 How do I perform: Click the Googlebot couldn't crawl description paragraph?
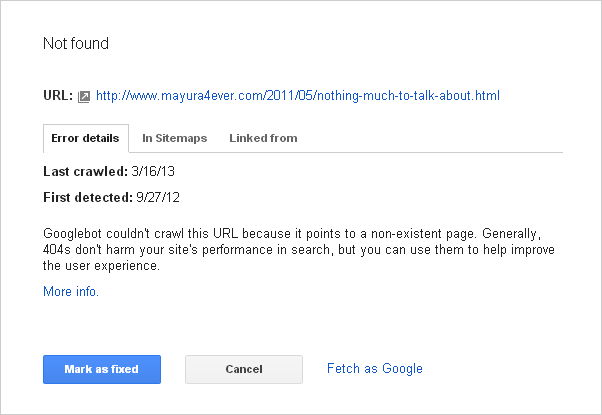pos(300,249)
